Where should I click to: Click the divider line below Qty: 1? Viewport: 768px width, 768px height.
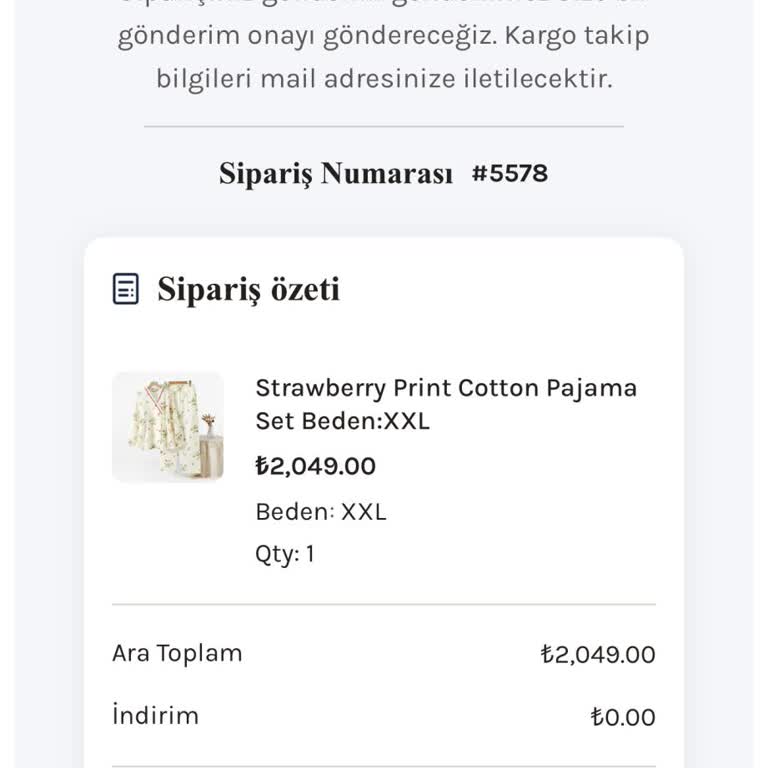(383, 604)
